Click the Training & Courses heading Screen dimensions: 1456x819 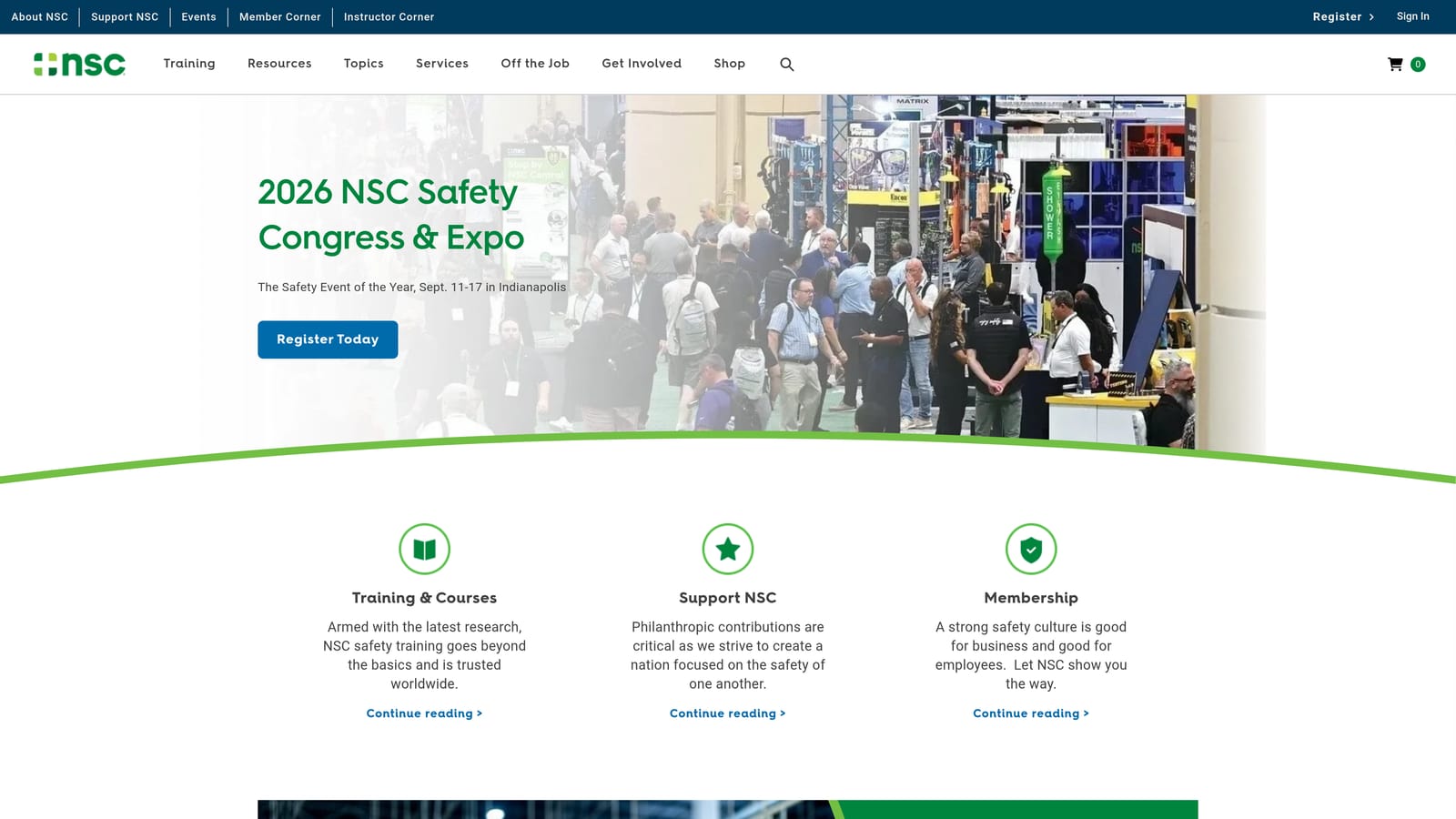[x=425, y=598]
